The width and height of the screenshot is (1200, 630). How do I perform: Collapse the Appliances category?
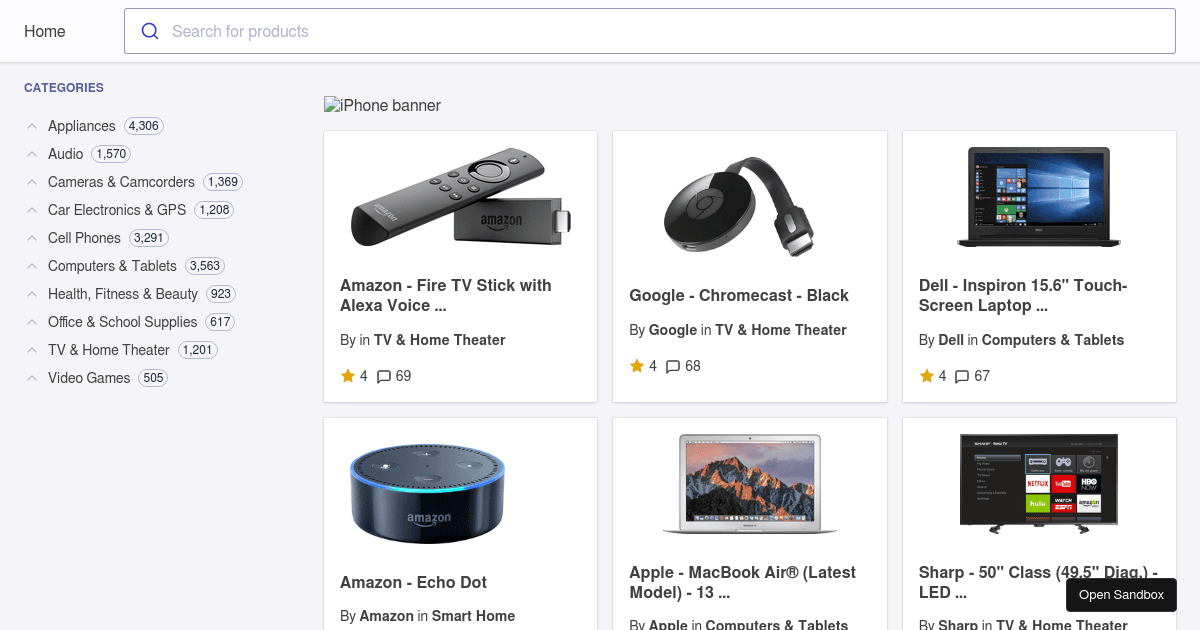(x=32, y=126)
